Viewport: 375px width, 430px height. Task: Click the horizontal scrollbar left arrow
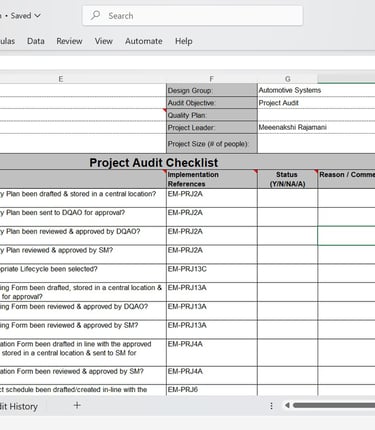287,405
